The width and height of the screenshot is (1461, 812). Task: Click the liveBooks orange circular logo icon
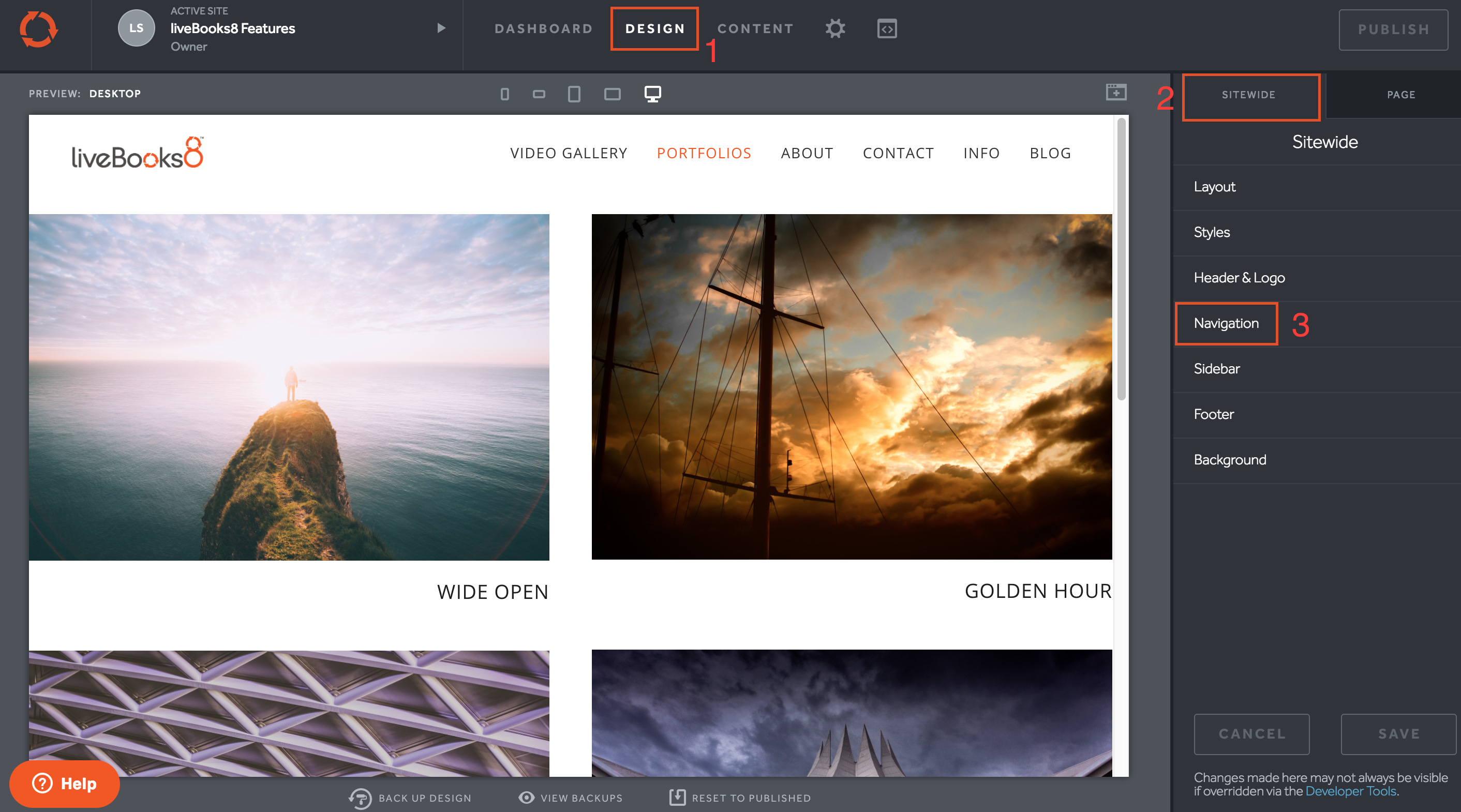(39, 29)
